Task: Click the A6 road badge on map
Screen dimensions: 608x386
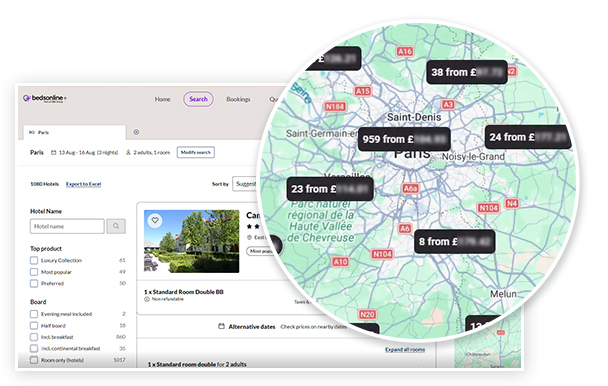Action: click(405, 228)
